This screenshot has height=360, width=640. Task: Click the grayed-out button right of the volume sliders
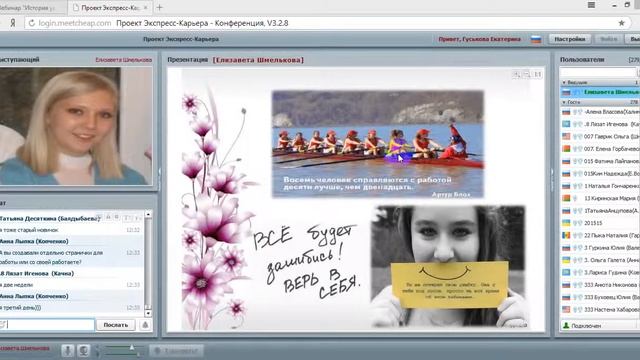176,351
